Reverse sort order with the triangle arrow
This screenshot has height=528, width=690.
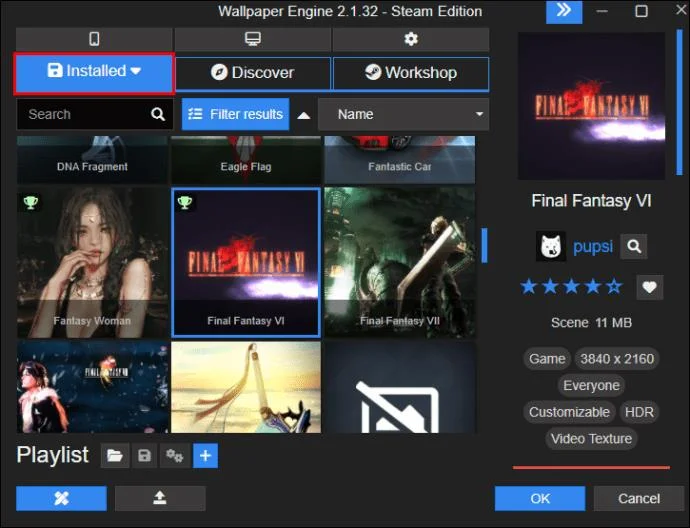tap(304, 116)
